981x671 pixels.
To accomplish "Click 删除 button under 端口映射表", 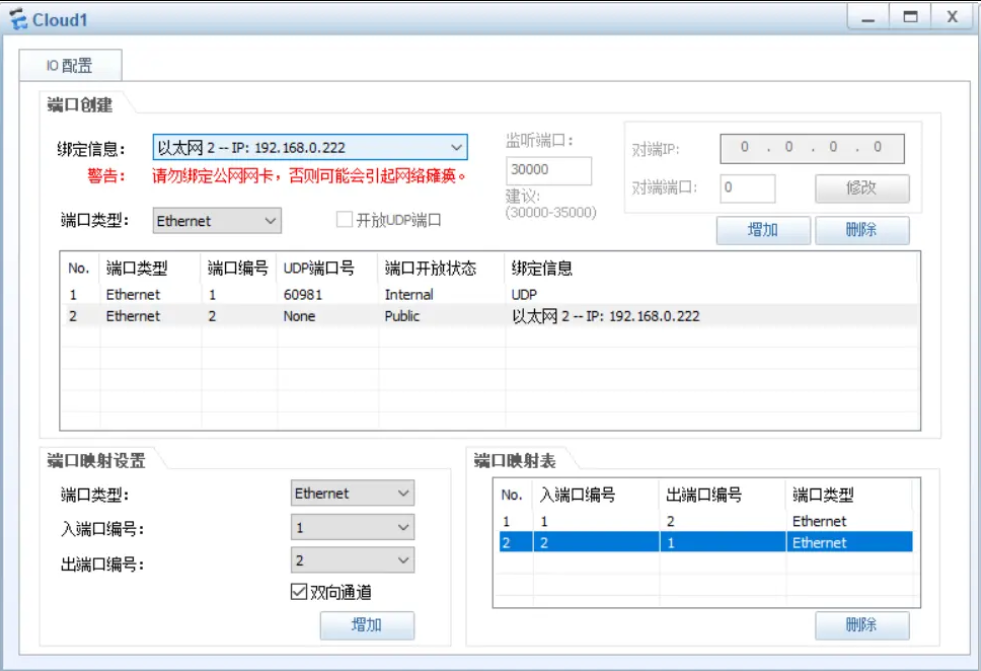I will (862, 624).
